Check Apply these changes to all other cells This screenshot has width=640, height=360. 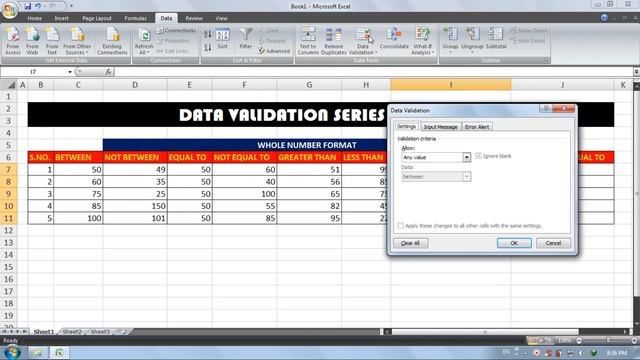click(400, 226)
